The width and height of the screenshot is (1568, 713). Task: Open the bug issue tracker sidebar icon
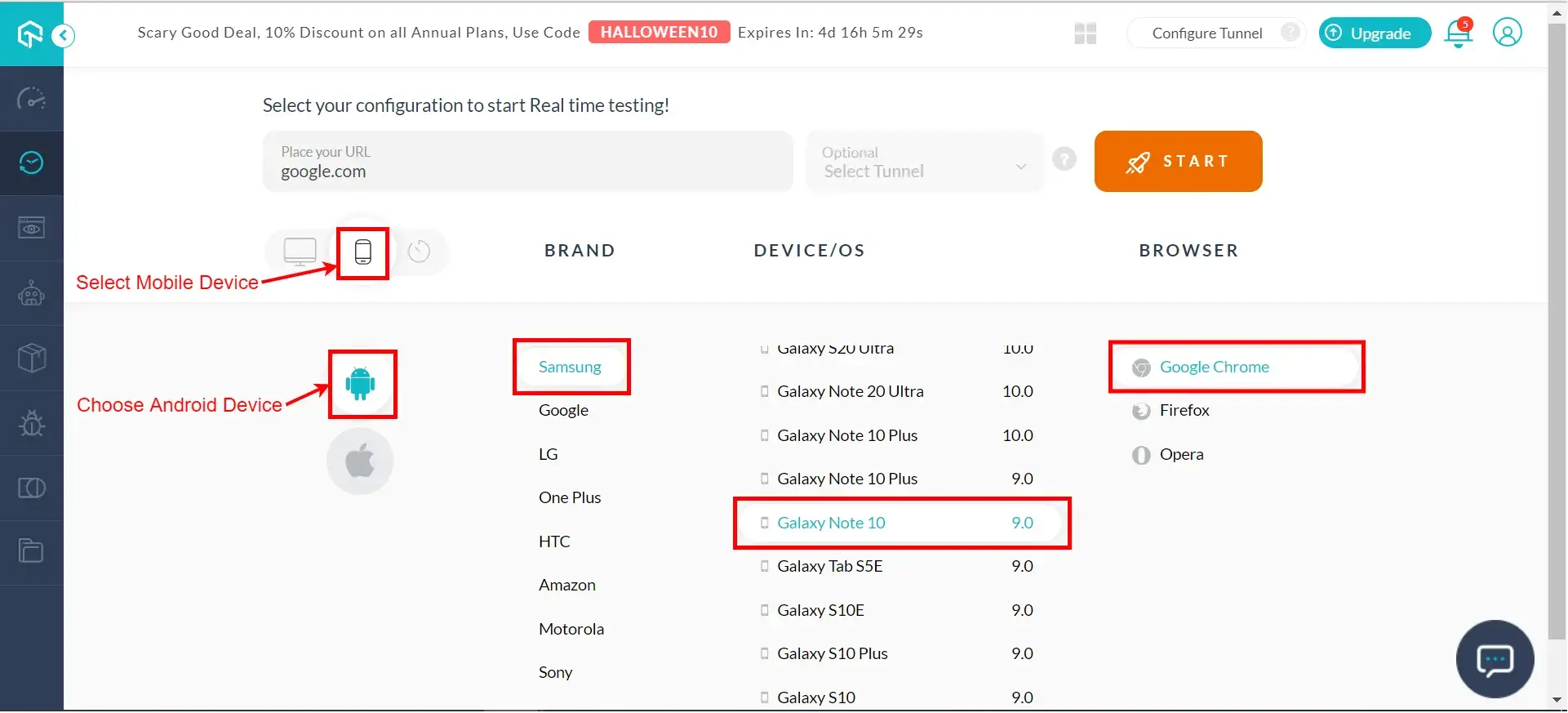[31, 423]
